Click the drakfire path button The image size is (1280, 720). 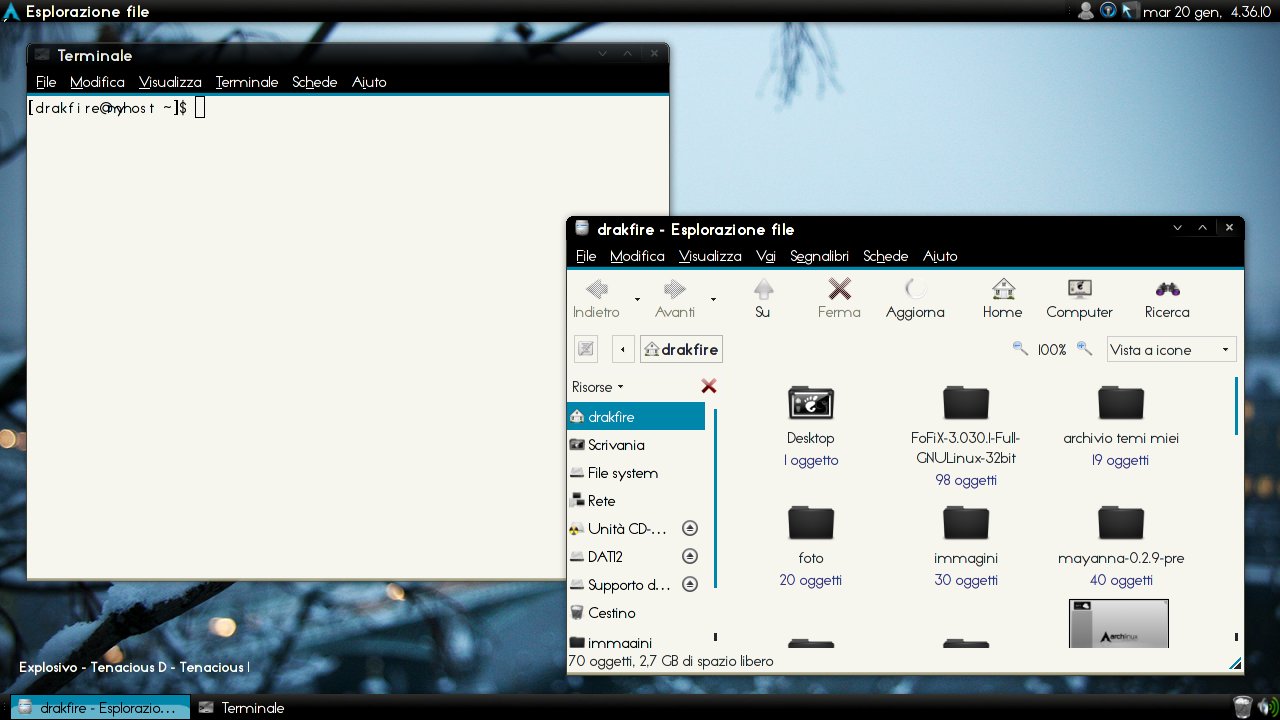tap(681, 349)
